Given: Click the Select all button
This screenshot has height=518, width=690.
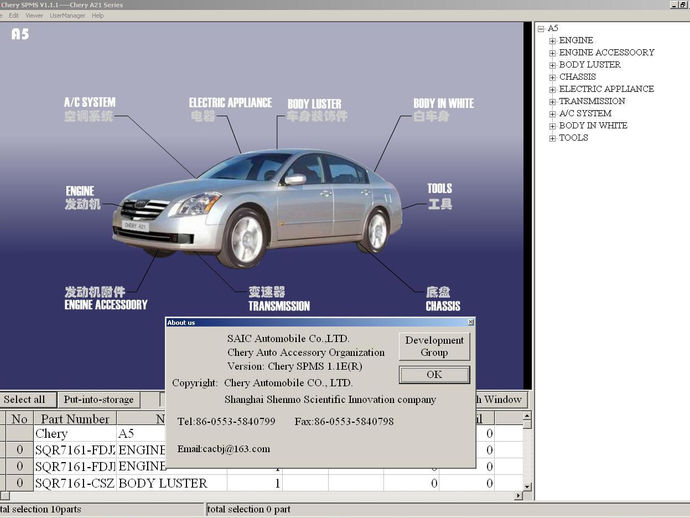Looking at the screenshot, I should tap(27, 400).
